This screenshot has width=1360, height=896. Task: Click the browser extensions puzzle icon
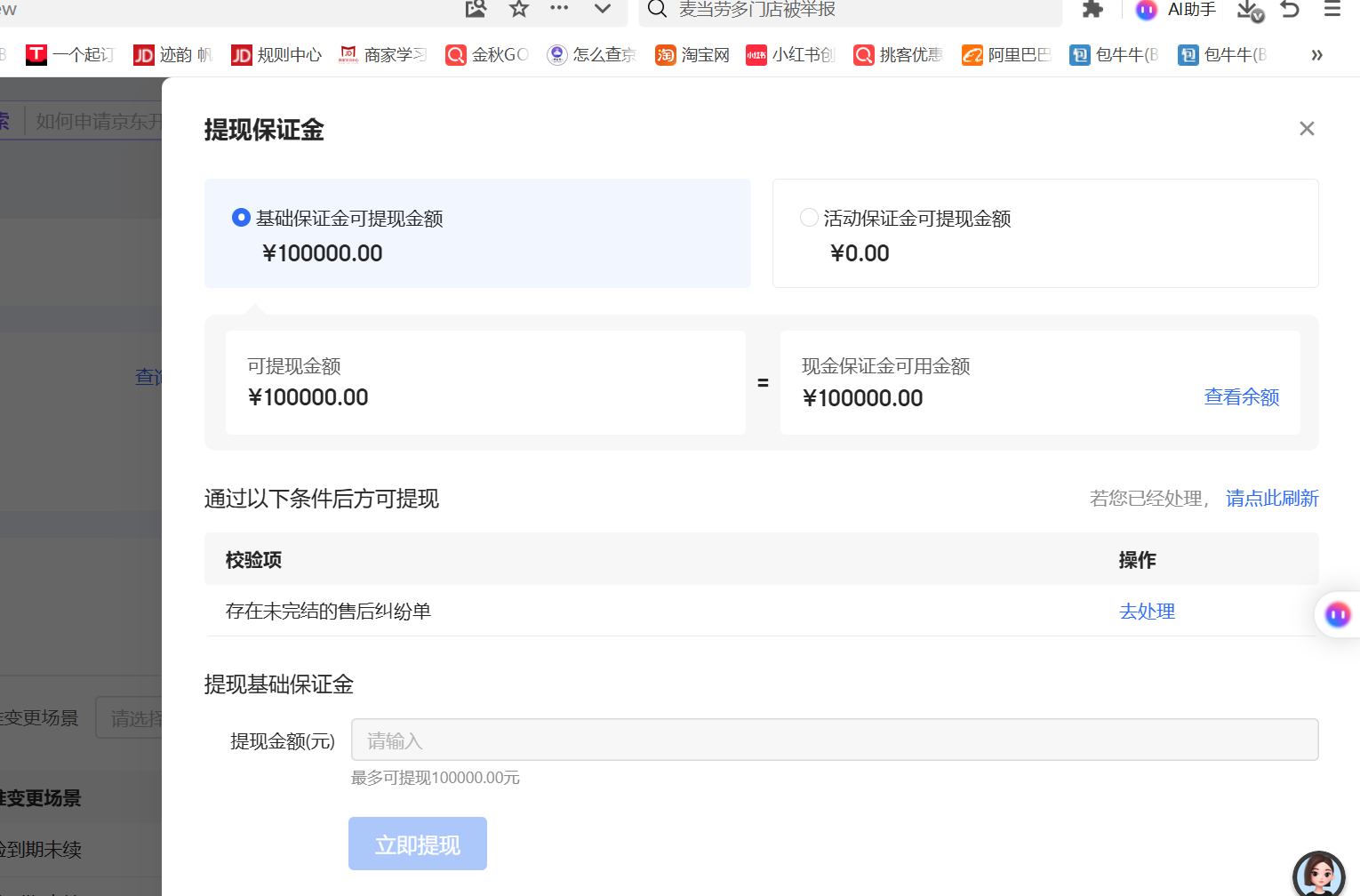(1092, 9)
